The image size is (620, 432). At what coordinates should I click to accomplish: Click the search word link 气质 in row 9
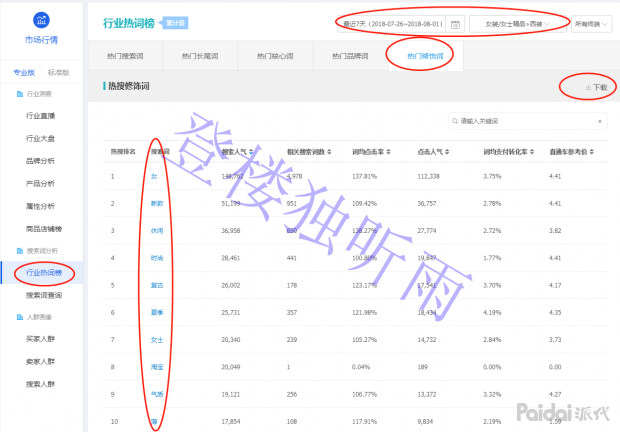pyautogui.click(x=157, y=394)
